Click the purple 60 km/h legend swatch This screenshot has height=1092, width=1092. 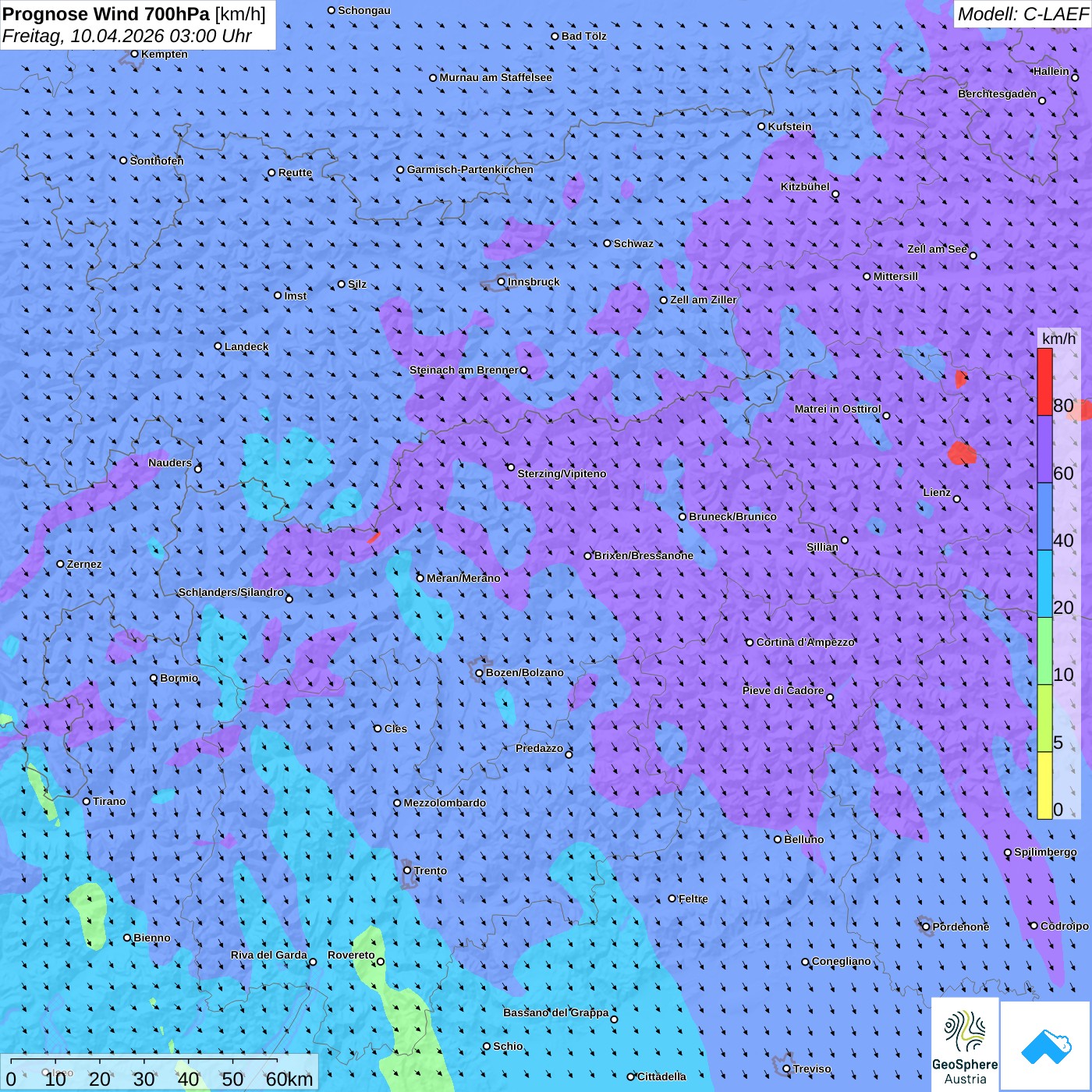(1044, 448)
